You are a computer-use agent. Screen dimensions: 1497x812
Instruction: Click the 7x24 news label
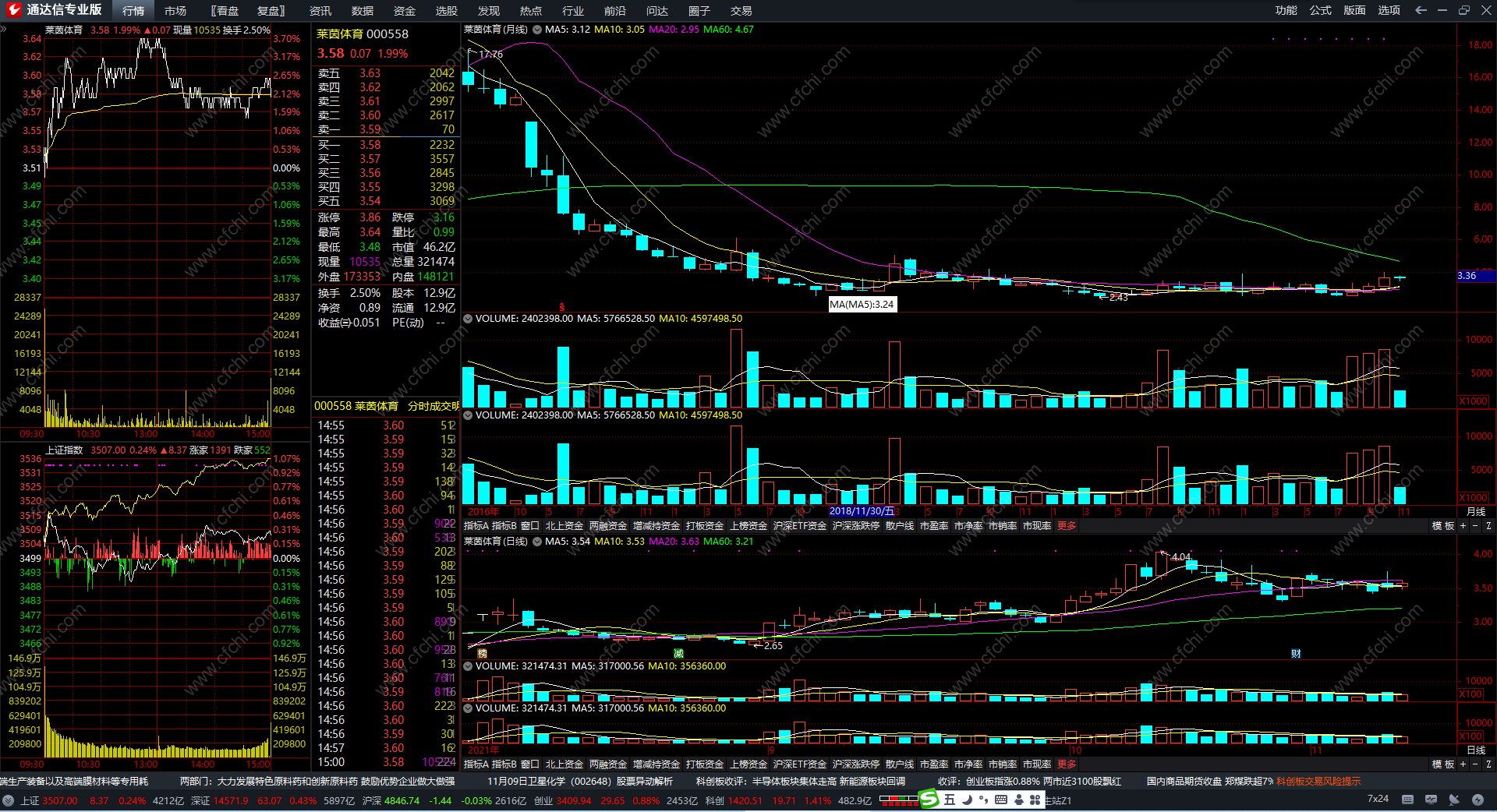pyautogui.click(x=1378, y=799)
